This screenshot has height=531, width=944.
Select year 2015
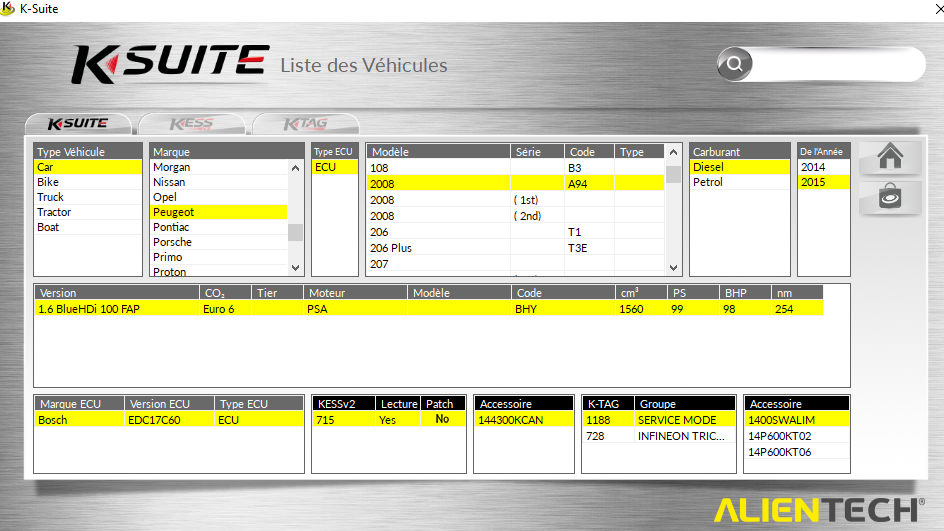point(824,182)
